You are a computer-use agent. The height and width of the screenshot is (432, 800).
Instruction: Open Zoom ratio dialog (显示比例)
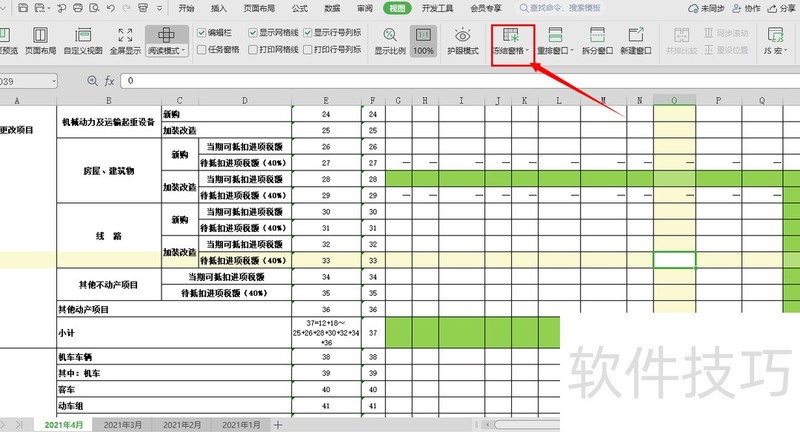(x=390, y=41)
